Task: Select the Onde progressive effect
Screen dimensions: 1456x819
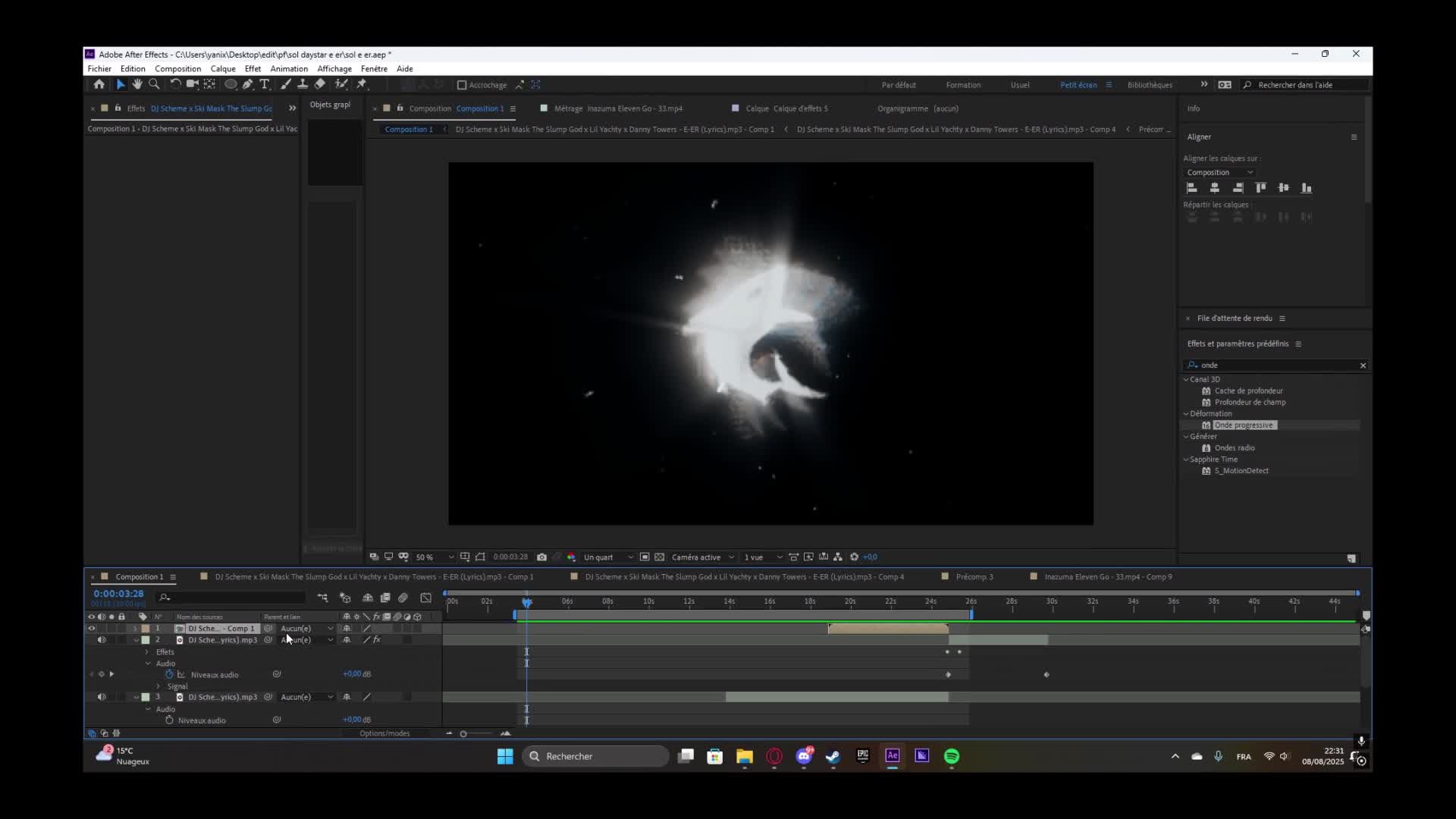Action: [1244, 425]
